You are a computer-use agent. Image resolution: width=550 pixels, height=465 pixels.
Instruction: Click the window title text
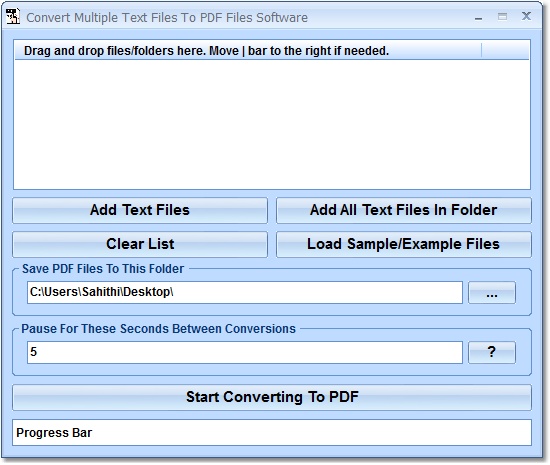tap(167, 18)
